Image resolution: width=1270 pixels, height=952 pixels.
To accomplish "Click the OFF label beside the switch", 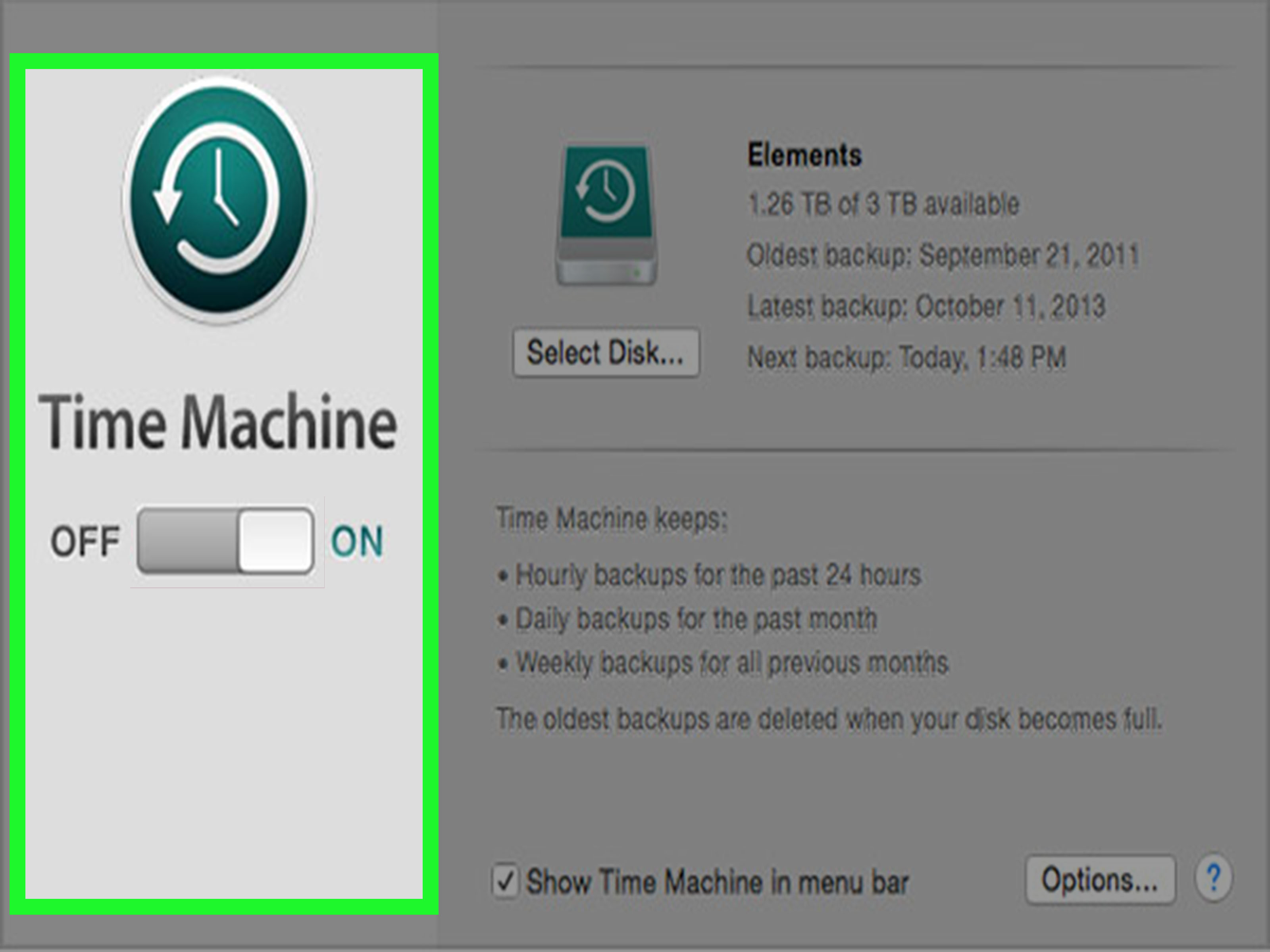I will tap(85, 541).
